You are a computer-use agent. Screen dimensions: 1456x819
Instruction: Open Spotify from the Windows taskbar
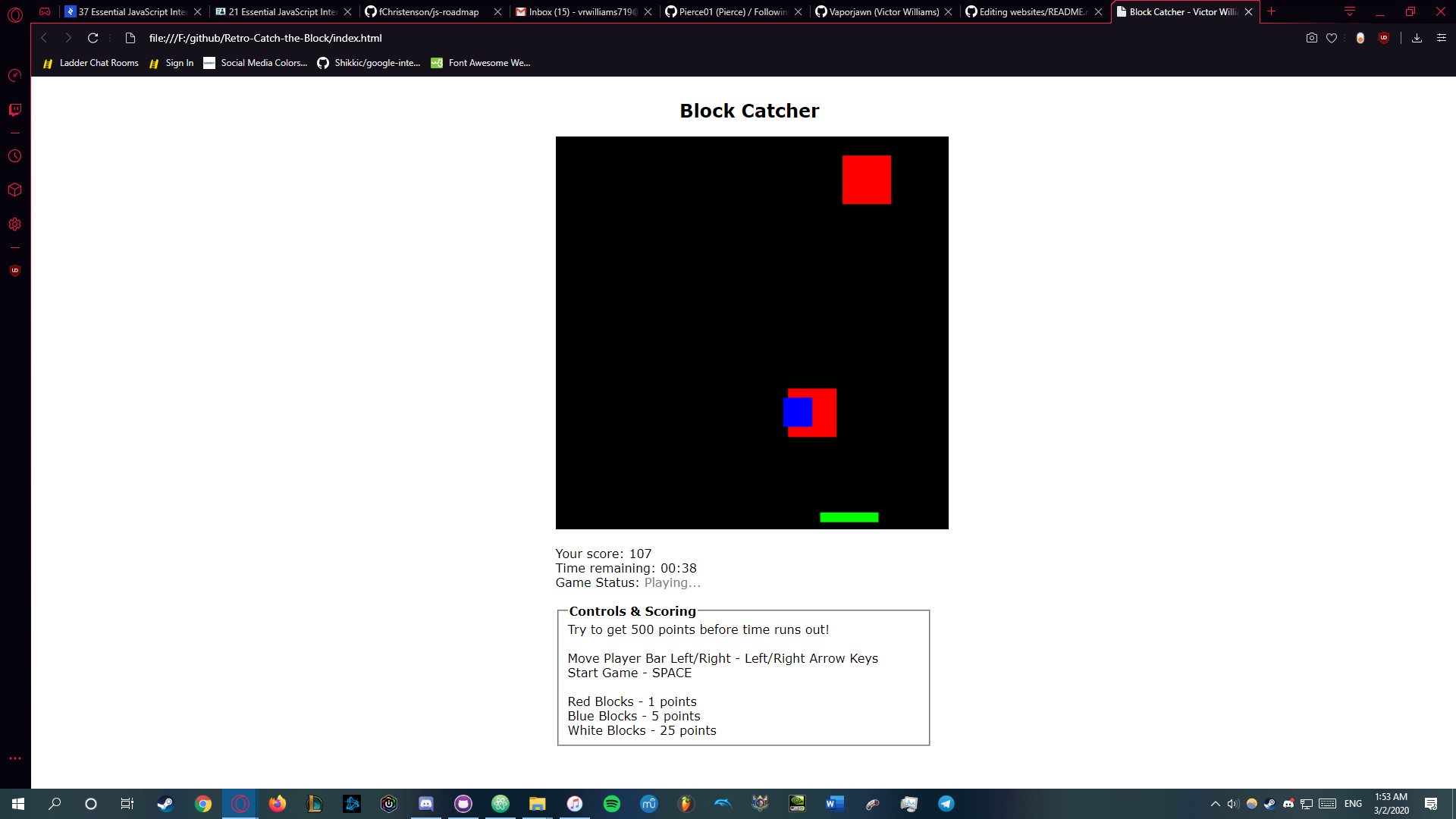click(x=612, y=804)
